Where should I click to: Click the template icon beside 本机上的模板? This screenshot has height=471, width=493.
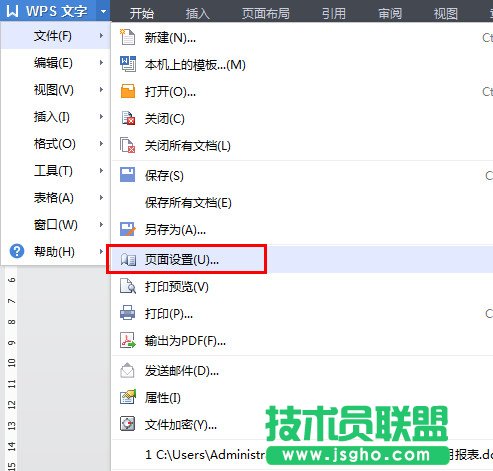(128, 64)
